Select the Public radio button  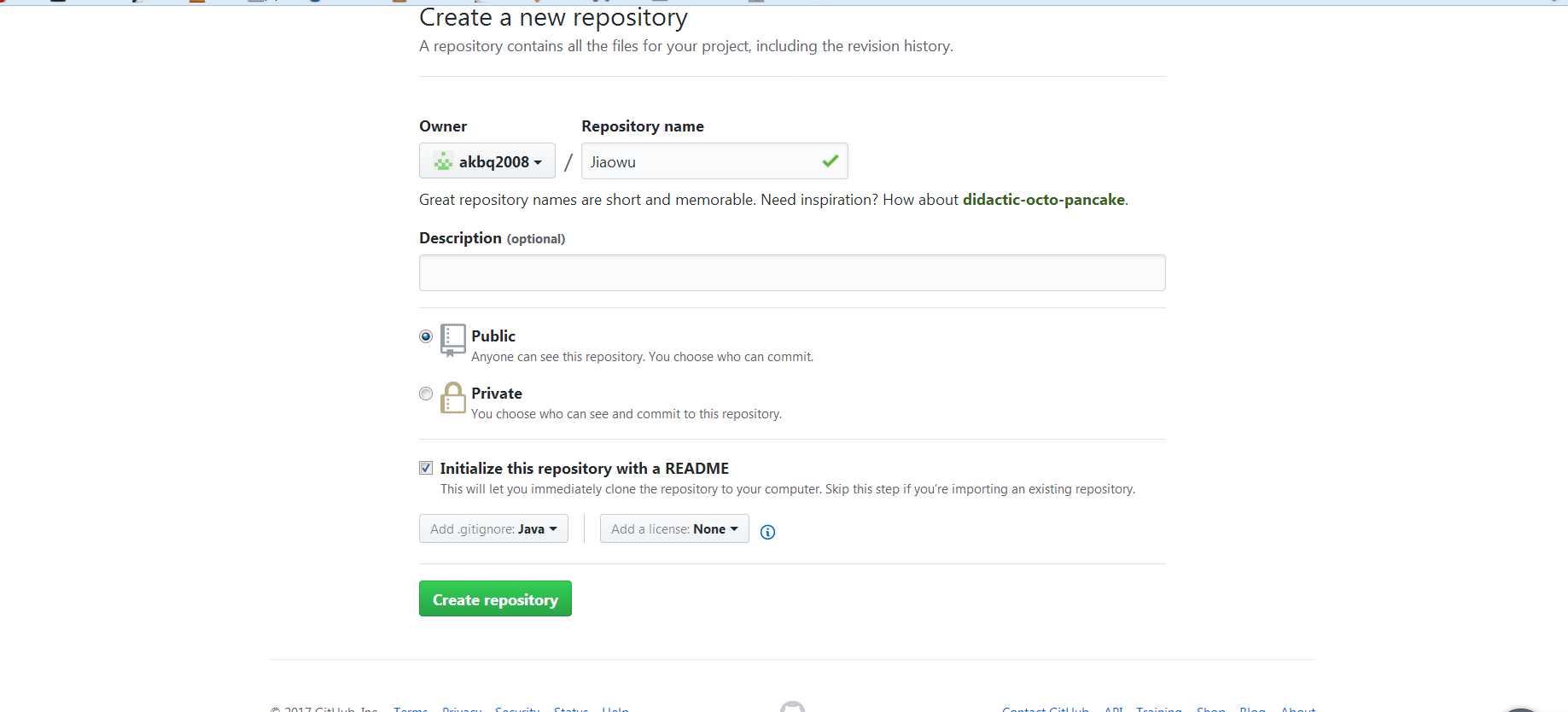tap(426, 336)
